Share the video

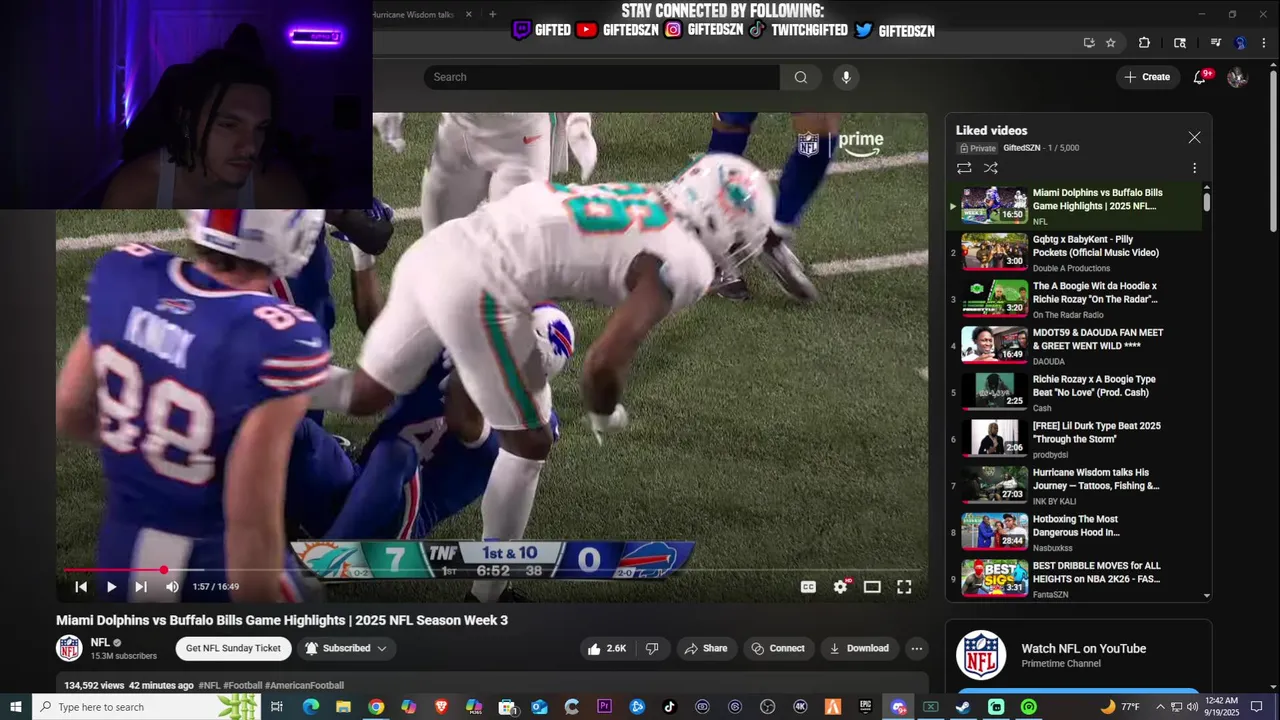705,648
